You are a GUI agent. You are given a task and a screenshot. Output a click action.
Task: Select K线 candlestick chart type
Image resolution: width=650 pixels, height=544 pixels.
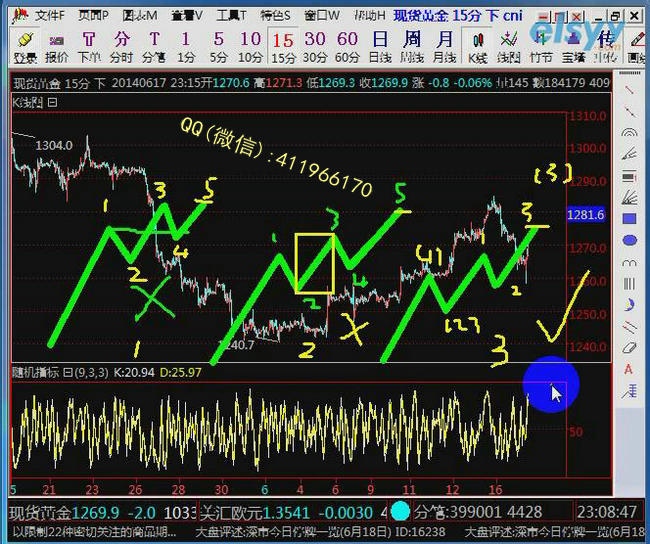click(x=478, y=48)
